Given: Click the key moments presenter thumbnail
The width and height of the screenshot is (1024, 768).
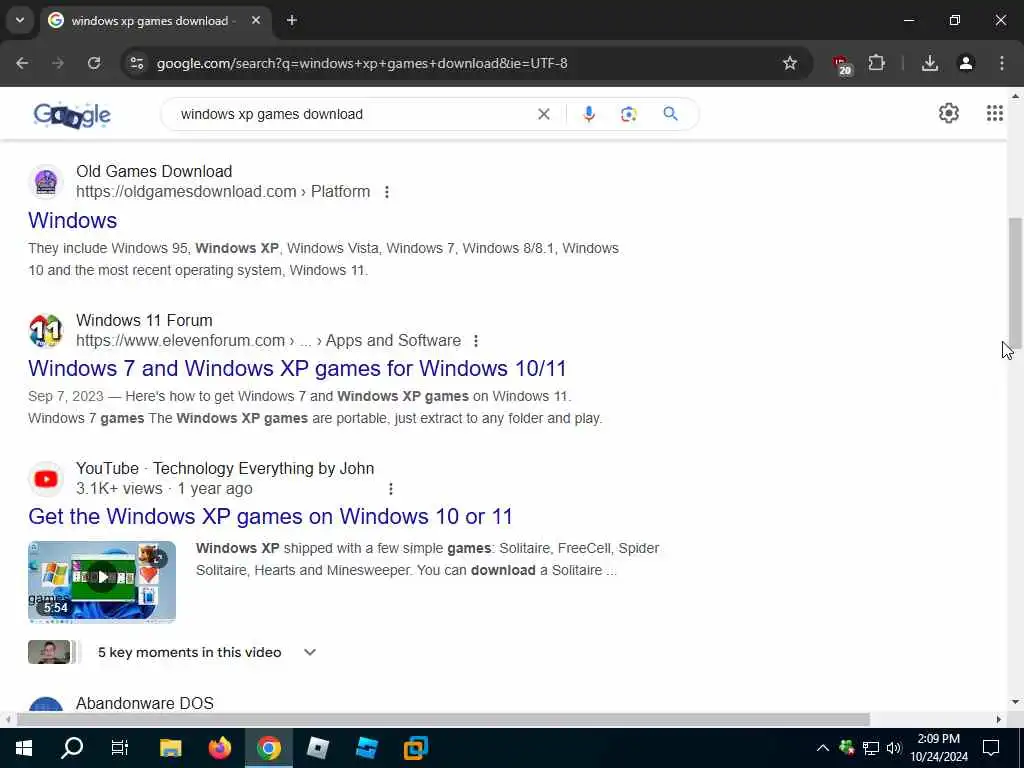Looking at the screenshot, I should point(49,652).
